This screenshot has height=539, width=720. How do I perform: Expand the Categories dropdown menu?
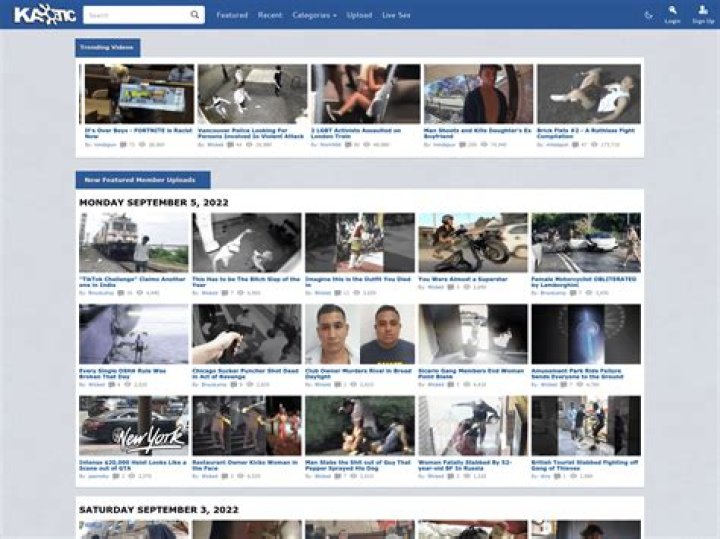(x=314, y=15)
